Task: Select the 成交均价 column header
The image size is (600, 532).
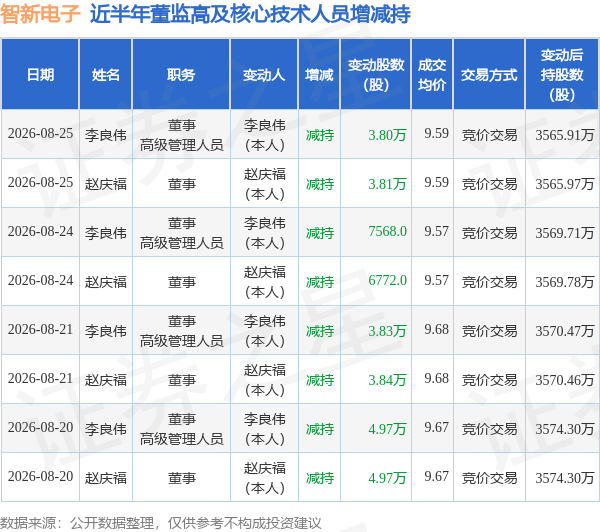Action: point(432,74)
